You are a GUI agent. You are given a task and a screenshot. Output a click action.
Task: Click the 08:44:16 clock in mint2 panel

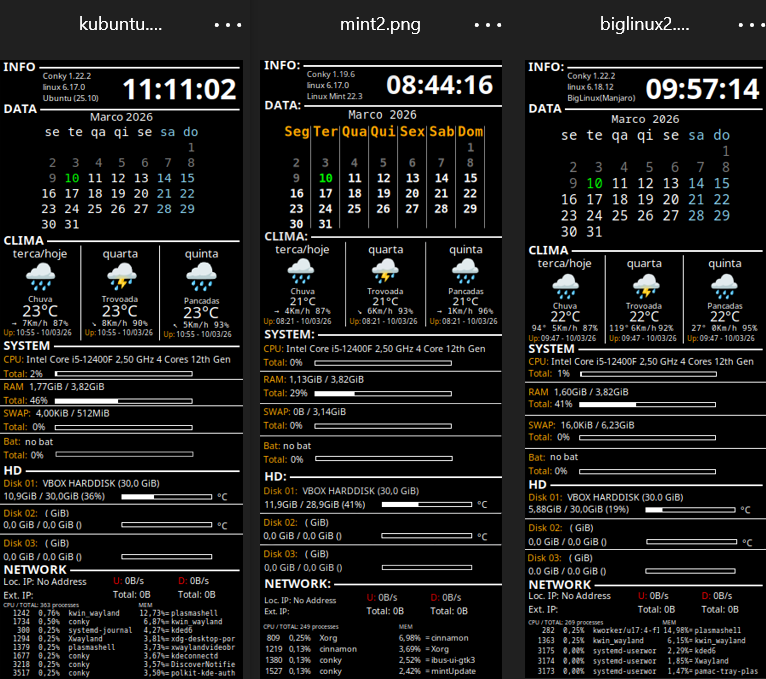[440, 85]
